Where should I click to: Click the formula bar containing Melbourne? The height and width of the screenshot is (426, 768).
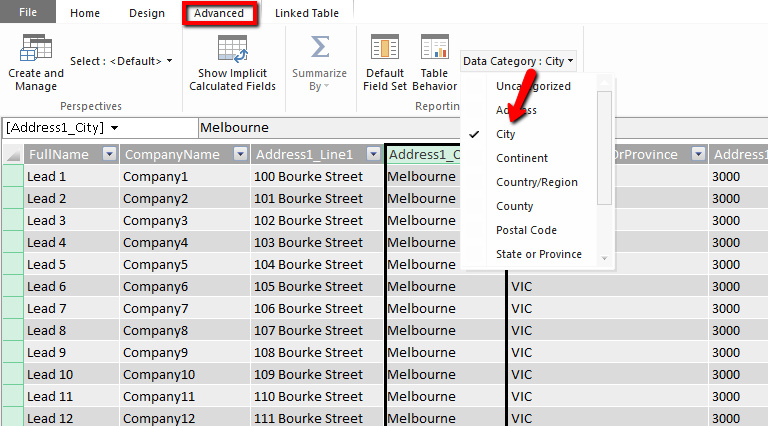pos(330,128)
